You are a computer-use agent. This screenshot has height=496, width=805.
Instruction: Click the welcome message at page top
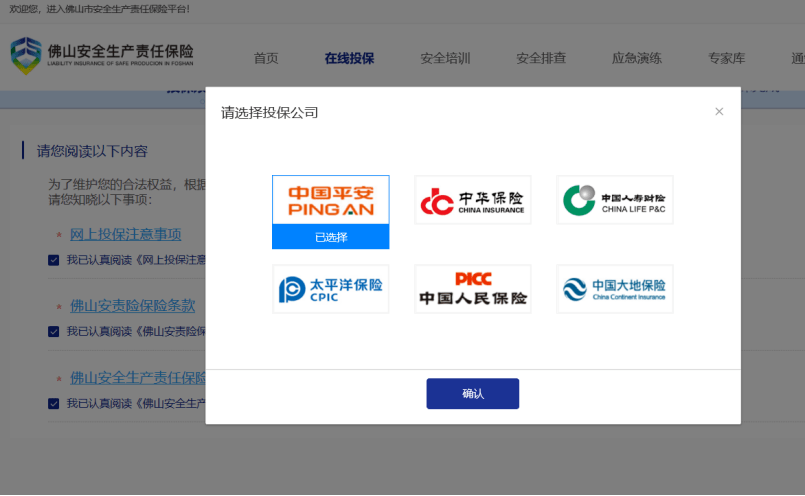tap(100, 9)
